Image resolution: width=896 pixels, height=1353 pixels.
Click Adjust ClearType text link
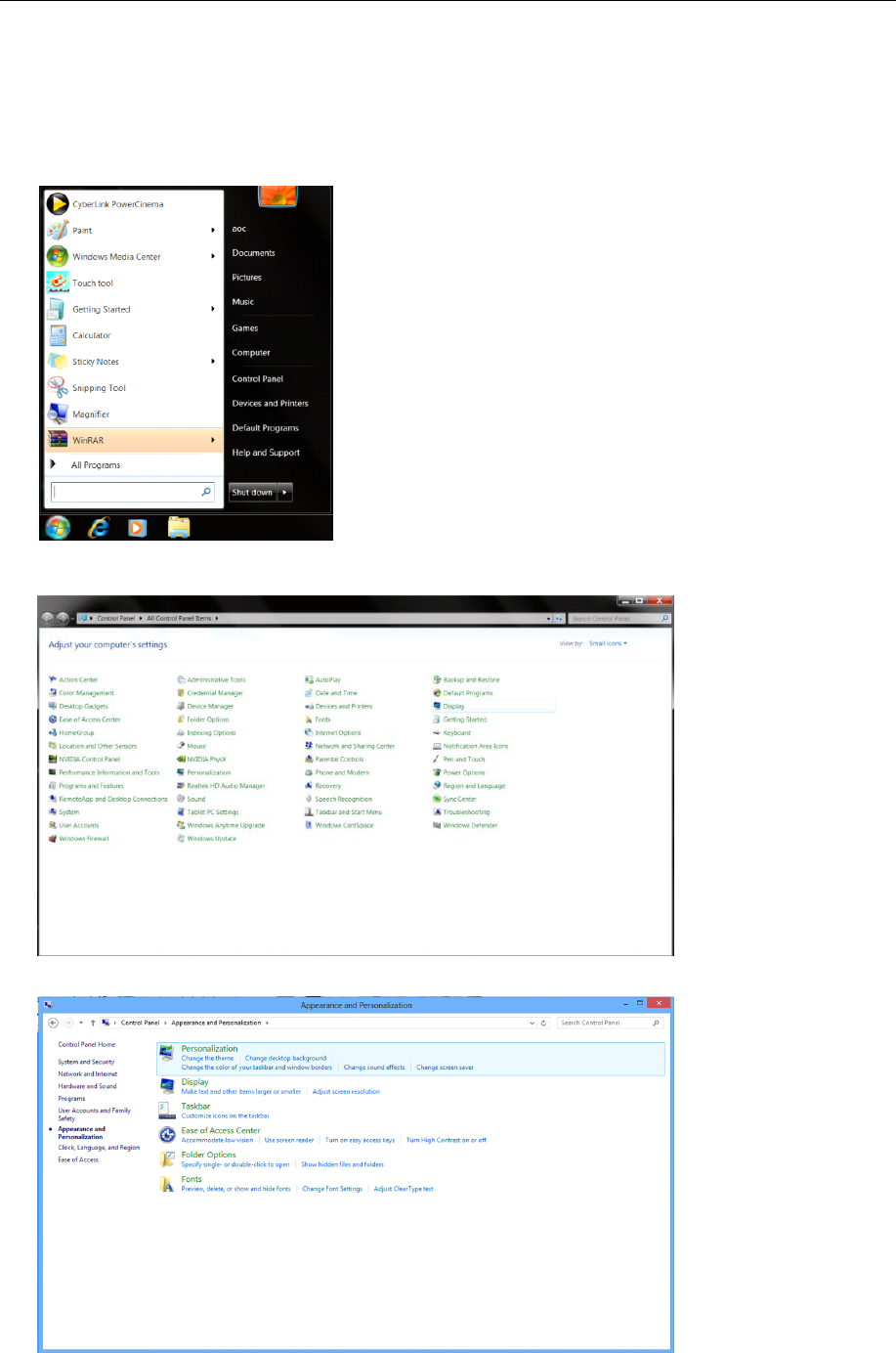pyautogui.click(x=404, y=1189)
